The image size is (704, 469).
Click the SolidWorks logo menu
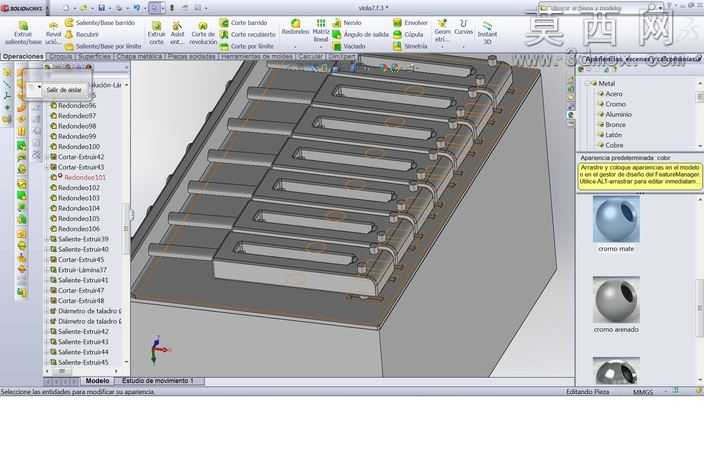click(22, 8)
